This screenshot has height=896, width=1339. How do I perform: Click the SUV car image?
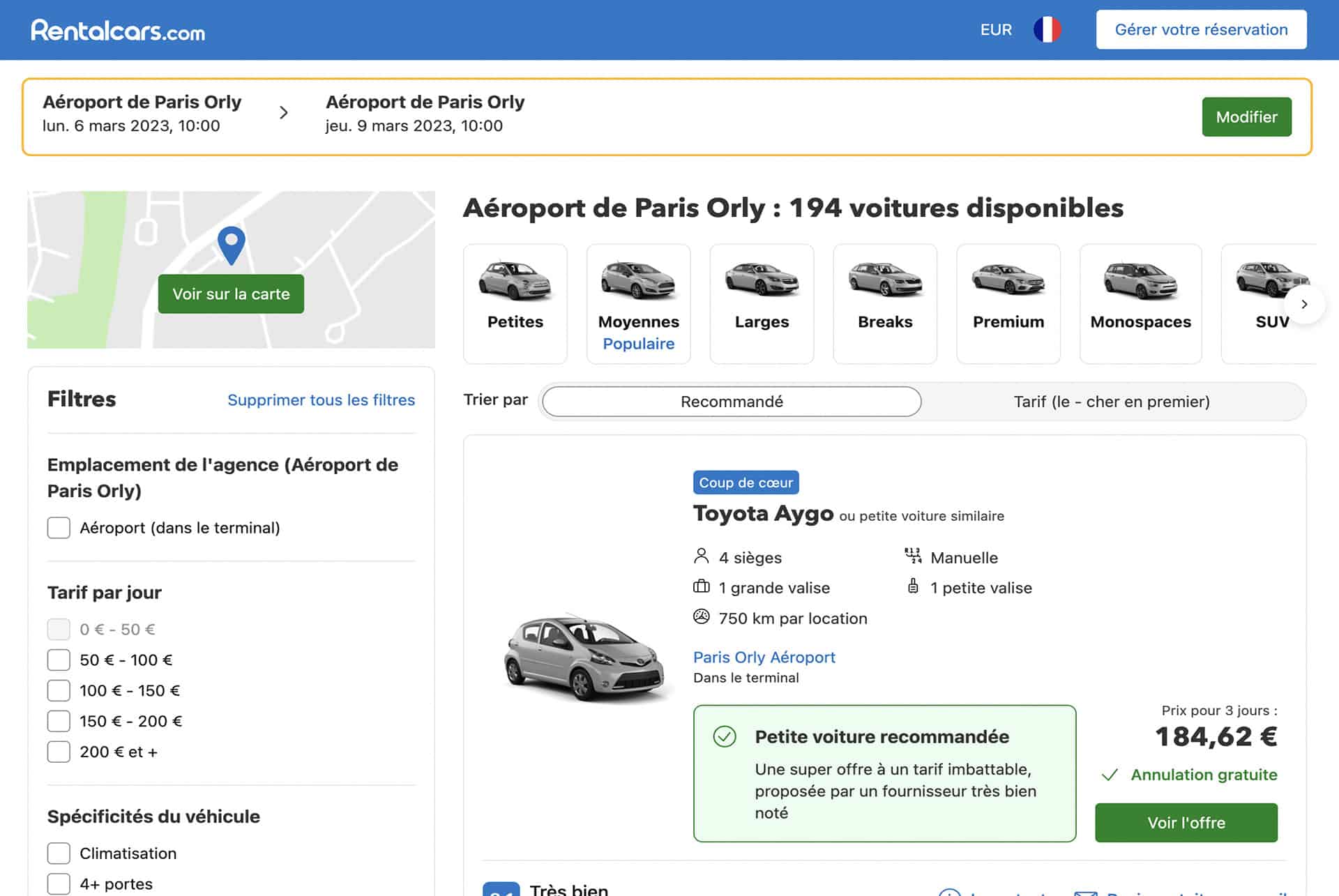point(1273,280)
